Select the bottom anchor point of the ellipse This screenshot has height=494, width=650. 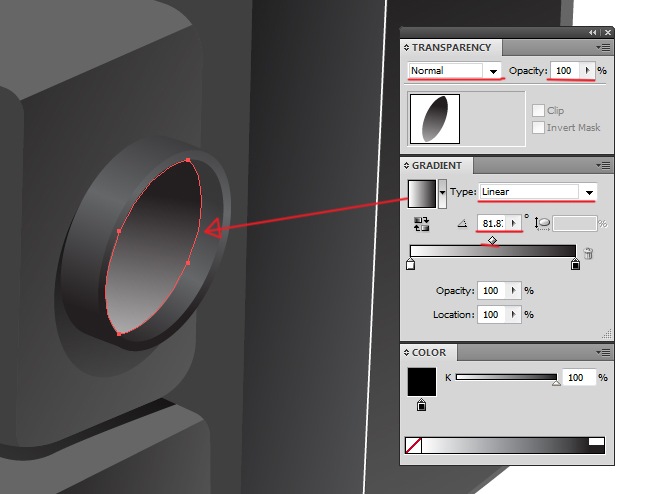pyautogui.click(x=119, y=333)
